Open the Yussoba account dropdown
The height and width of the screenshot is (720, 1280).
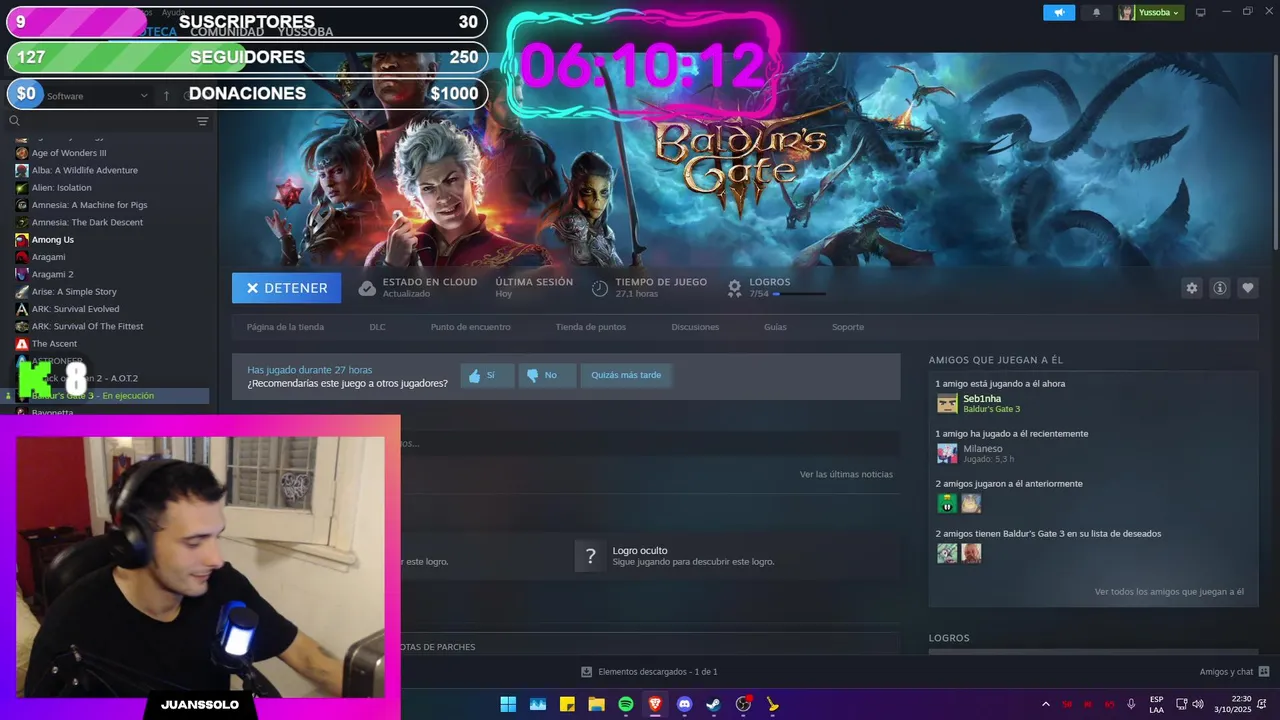tap(1151, 12)
